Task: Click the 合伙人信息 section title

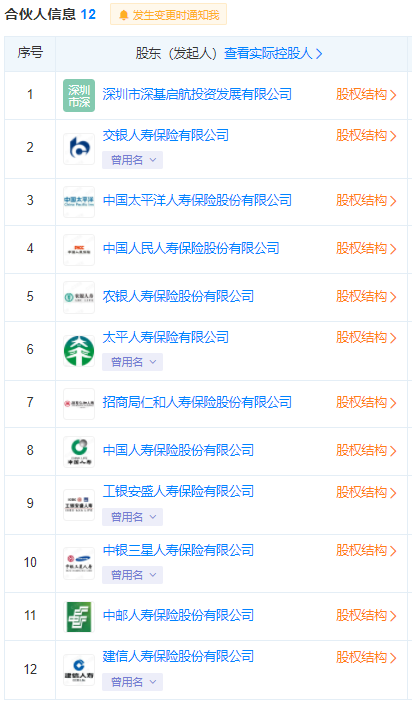Action: coord(40,14)
